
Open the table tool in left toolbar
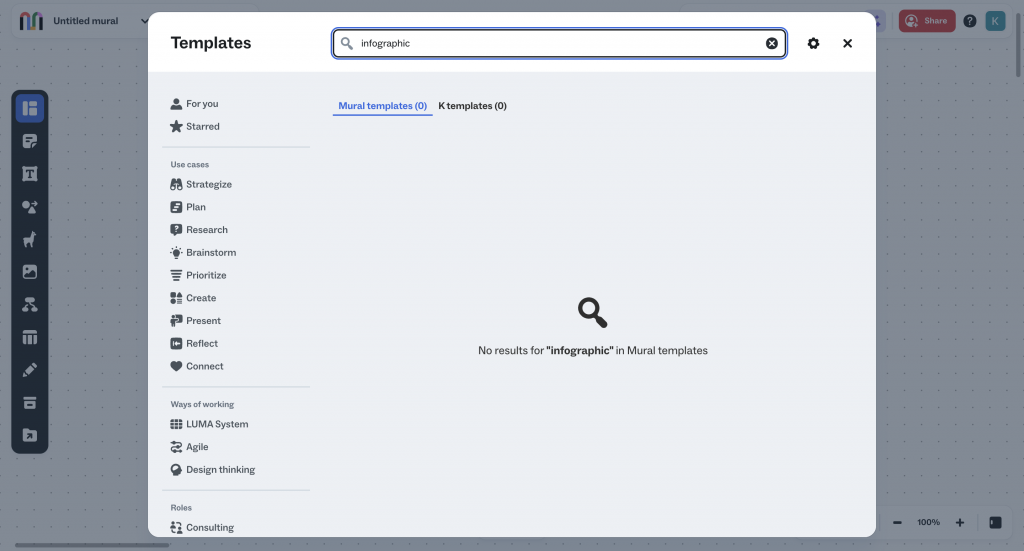[x=30, y=338]
